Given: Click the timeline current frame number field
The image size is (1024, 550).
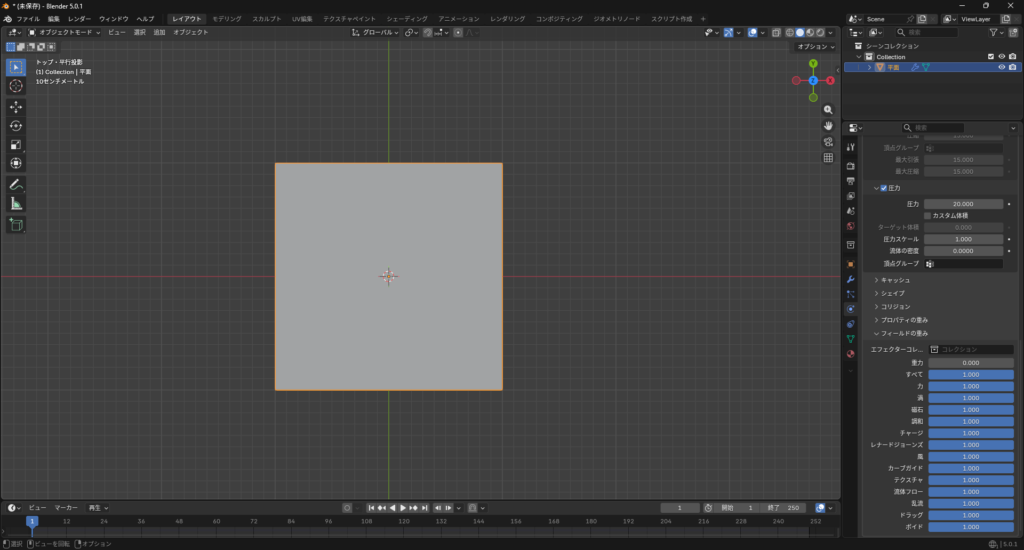Looking at the screenshot, I should [x=680, y=508].
